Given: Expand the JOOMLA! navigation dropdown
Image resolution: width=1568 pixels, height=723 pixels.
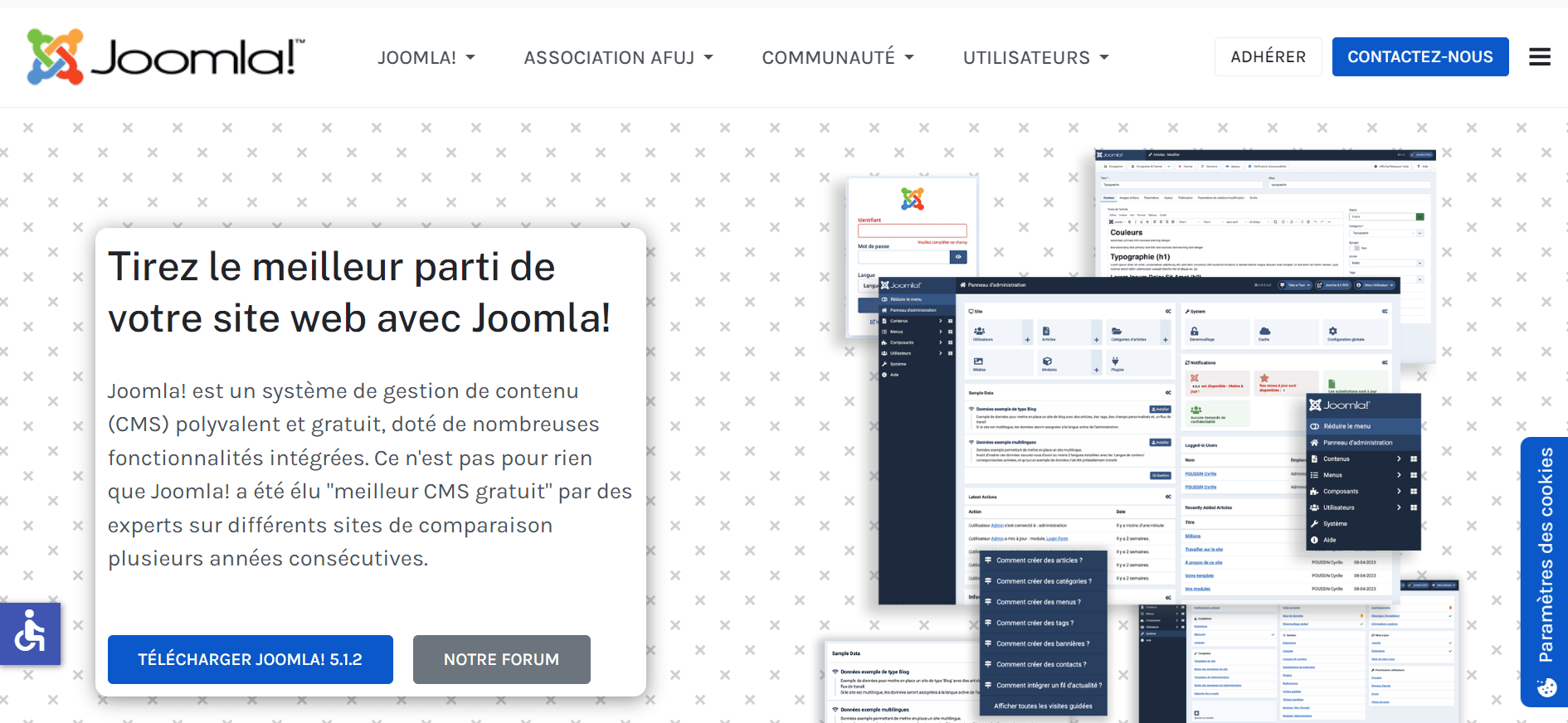Looking at the screenshot, I should [x=426, y=57].
